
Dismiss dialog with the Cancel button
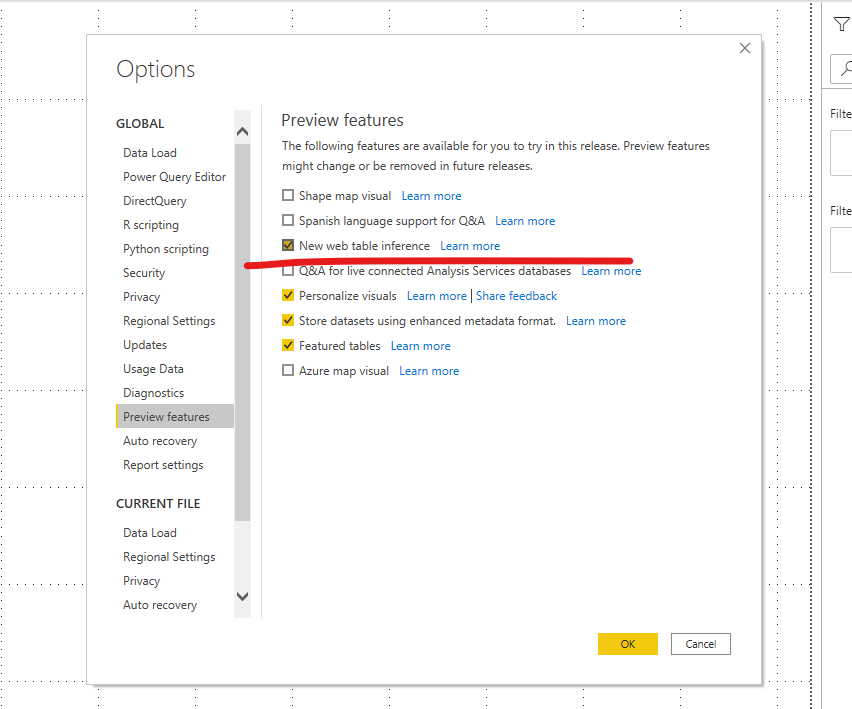click(x=700, y=644)
